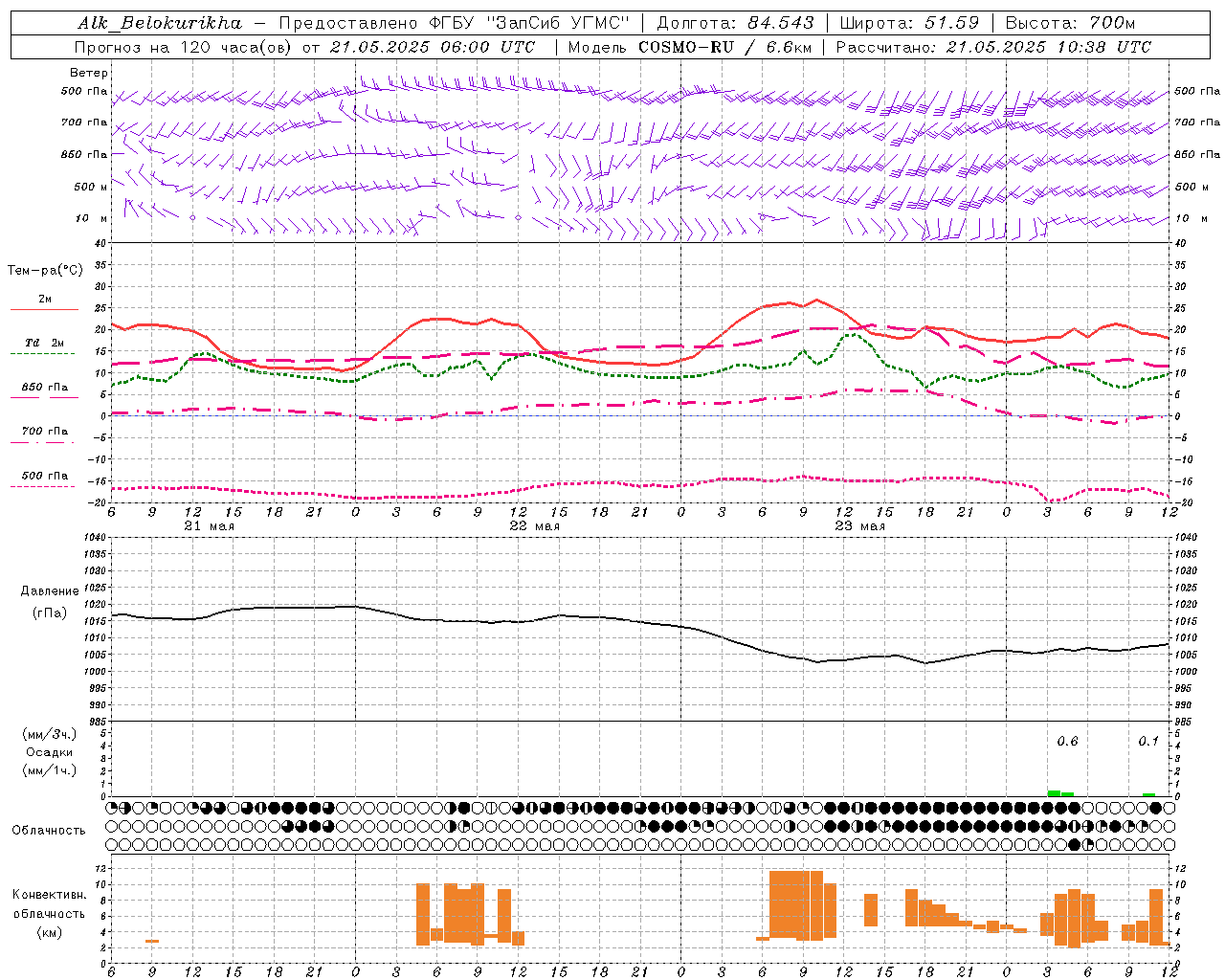Click the precipitation amount value 0.1
Viewport: 1225px width, 980px height.
tap(1148, 742)
